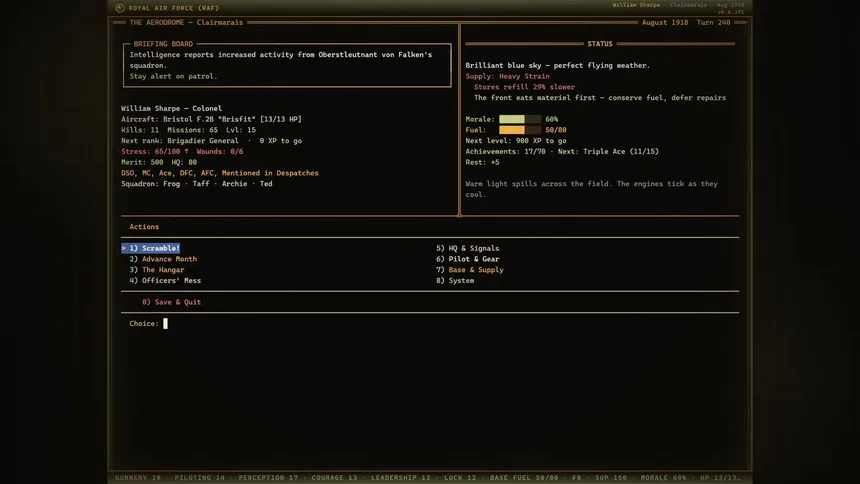Click the Stress 65/100 readout

pos(155,151)
